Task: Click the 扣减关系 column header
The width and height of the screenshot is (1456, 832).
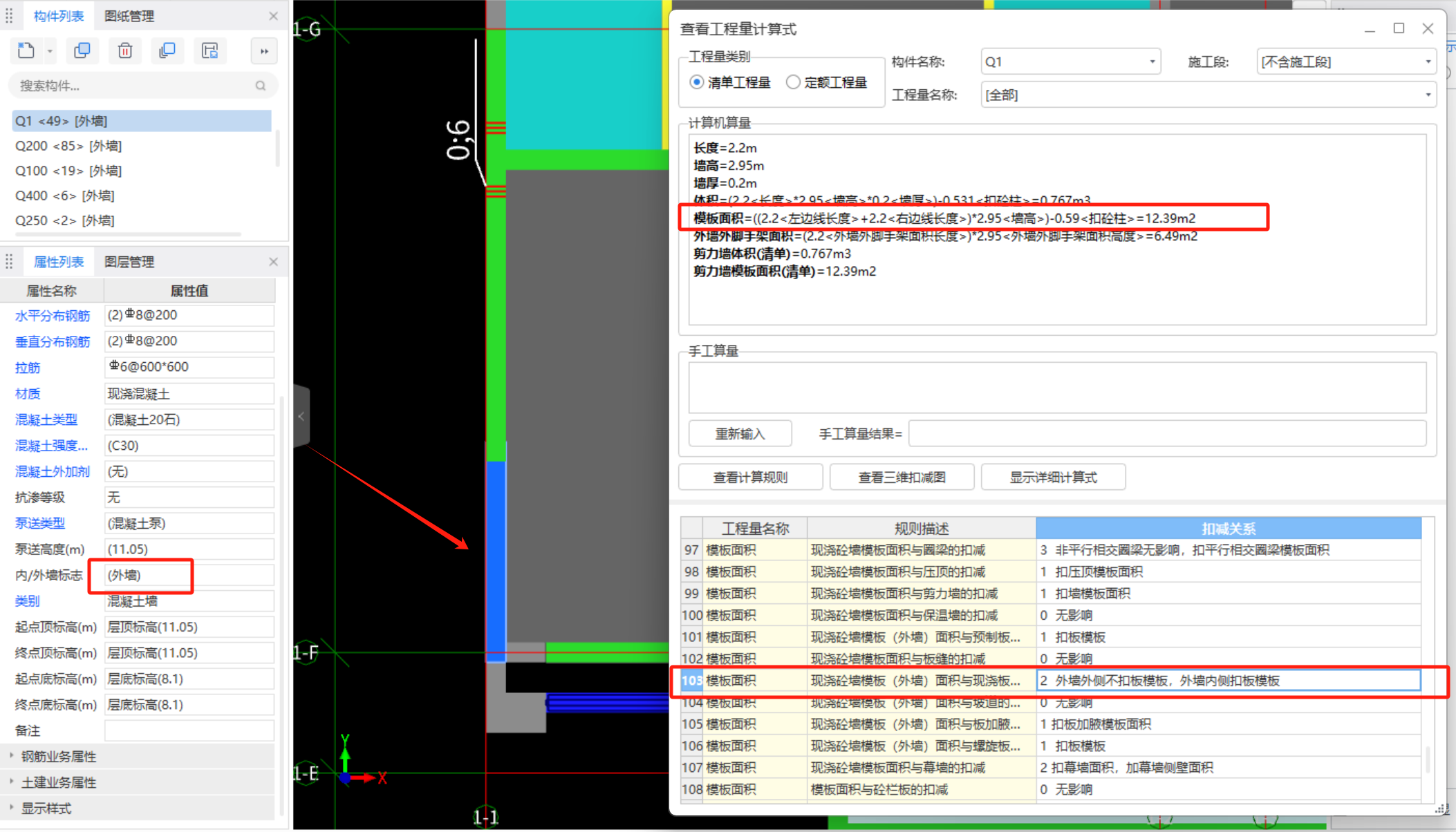Action: coord(1229,529)
